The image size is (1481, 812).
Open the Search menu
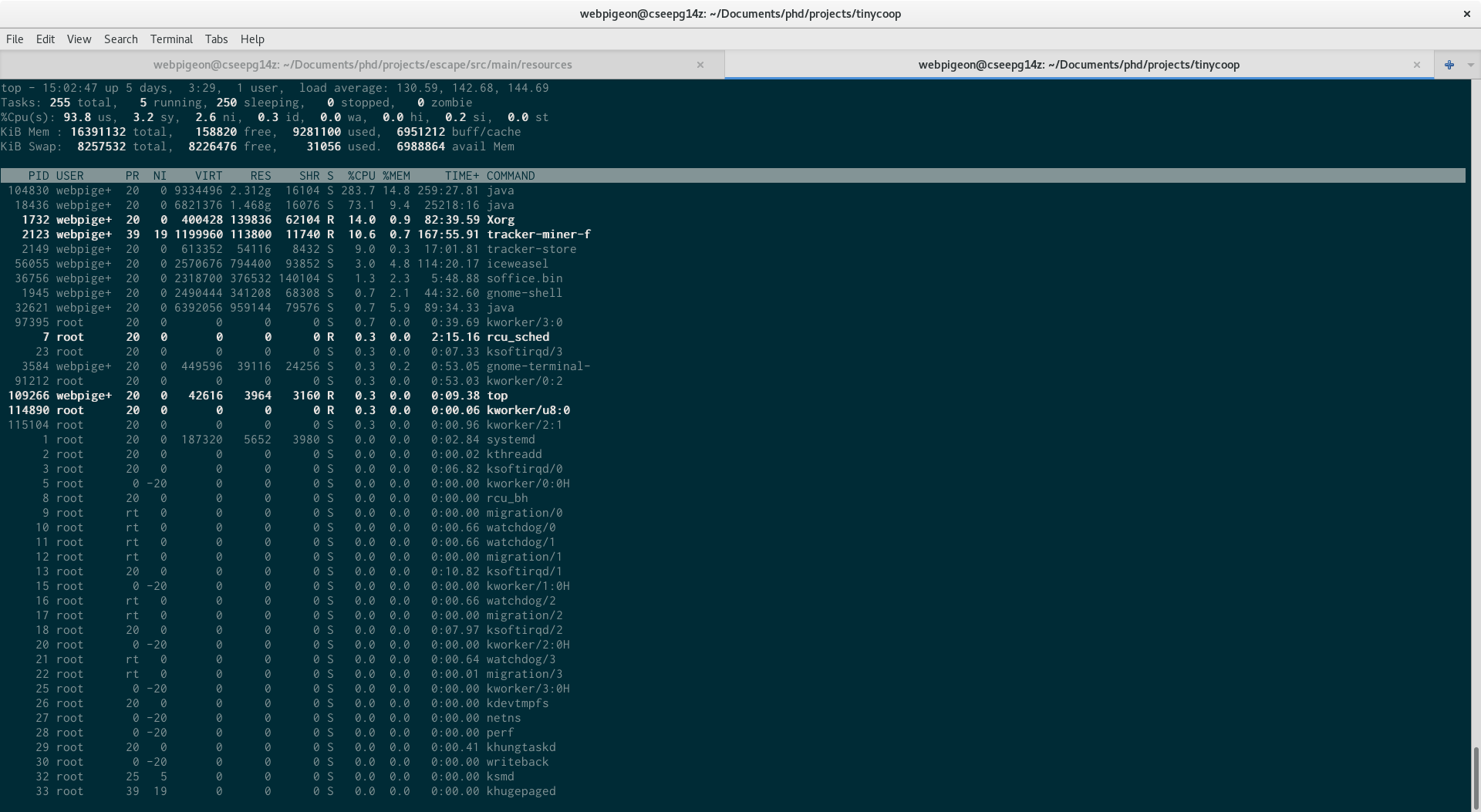[121, 39]
